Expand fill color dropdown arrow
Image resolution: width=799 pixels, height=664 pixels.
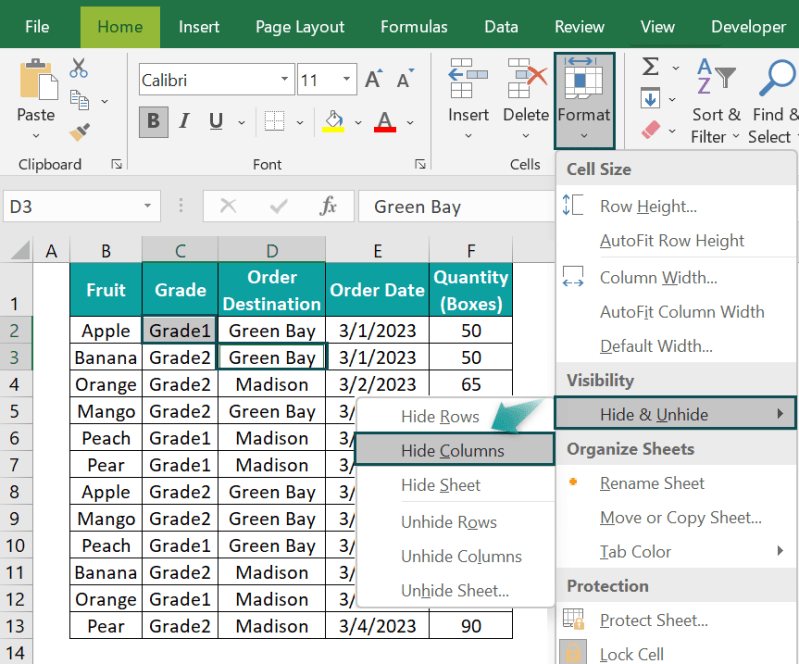pos(358,123)
